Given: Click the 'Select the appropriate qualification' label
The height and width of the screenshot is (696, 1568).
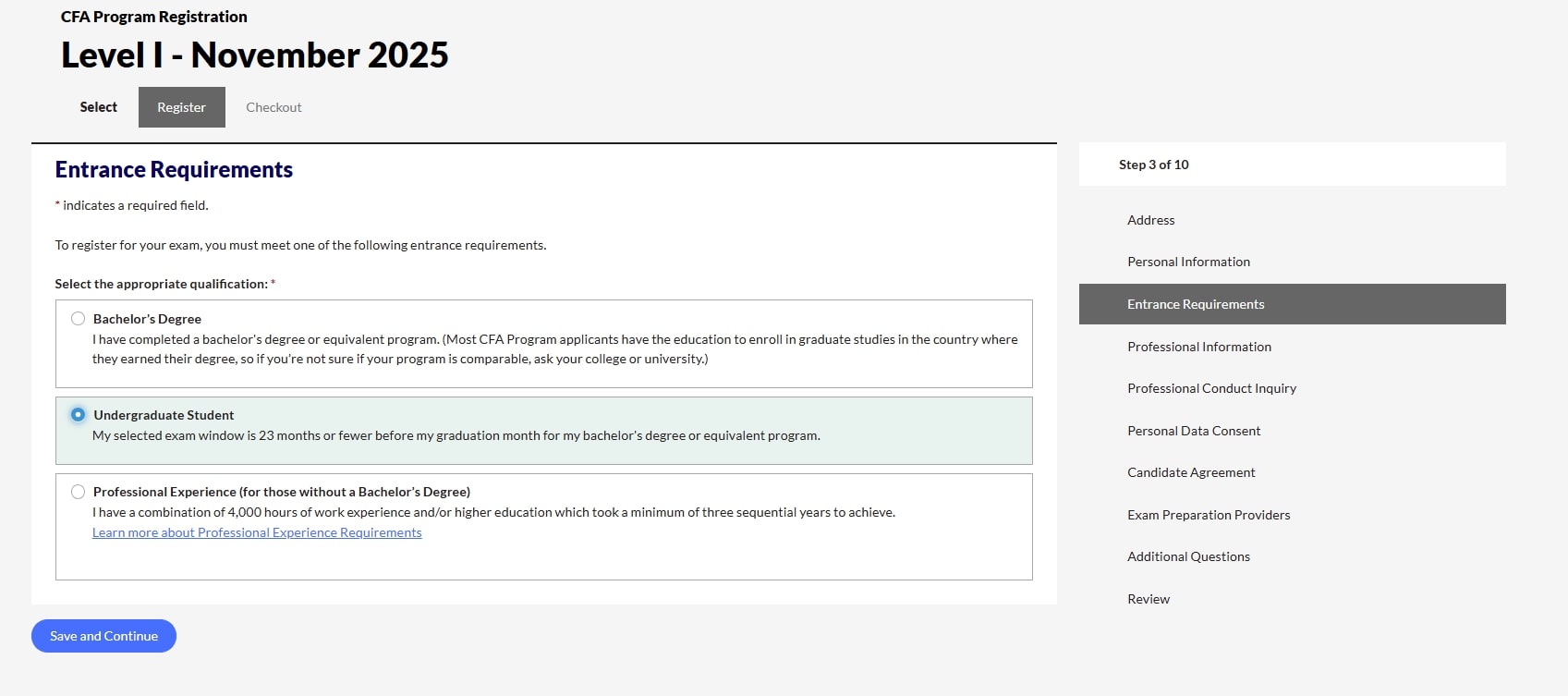Looking at the screenshot, I should tap(164, 284).
